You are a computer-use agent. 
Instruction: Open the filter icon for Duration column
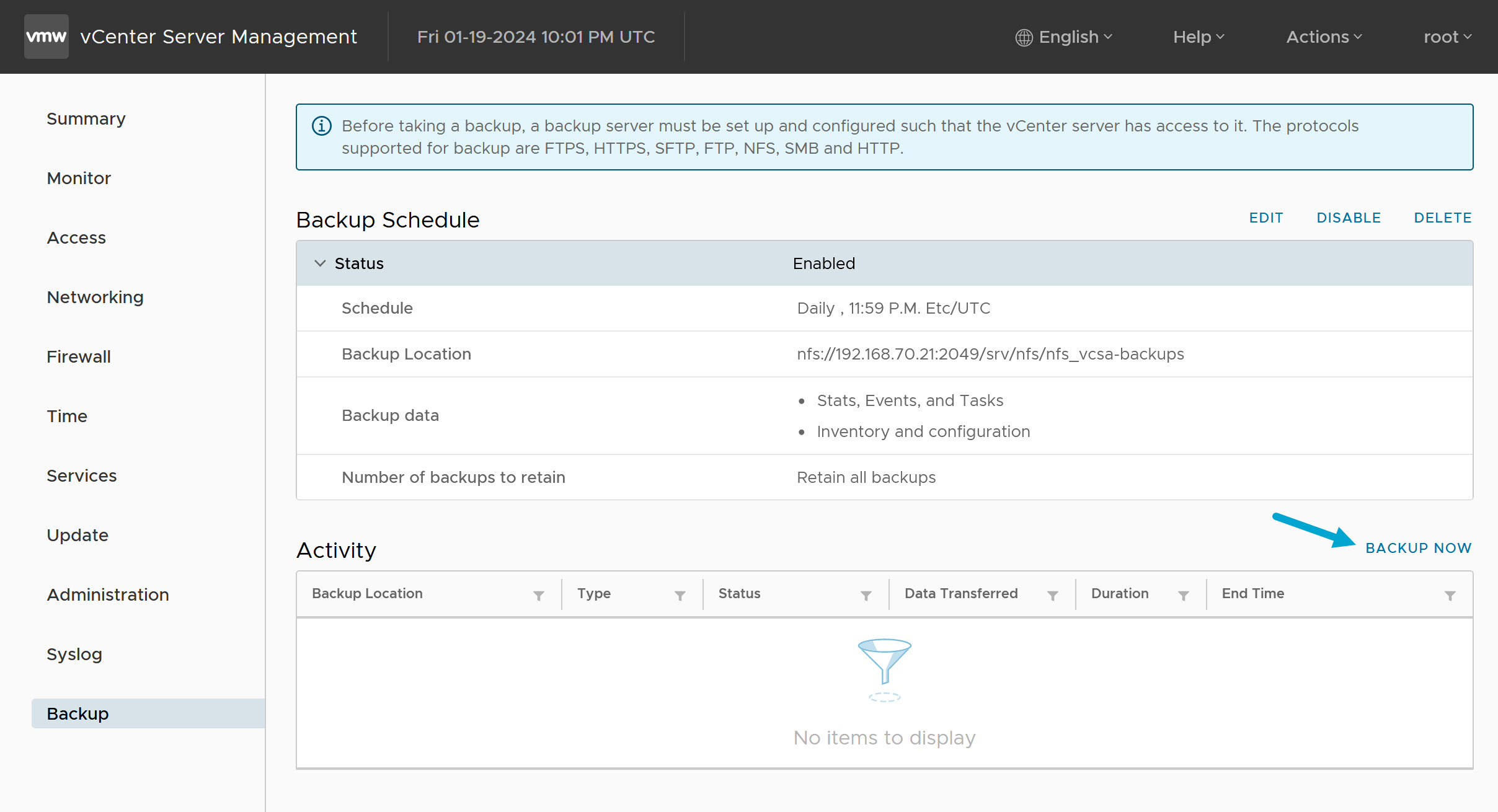1184,594
